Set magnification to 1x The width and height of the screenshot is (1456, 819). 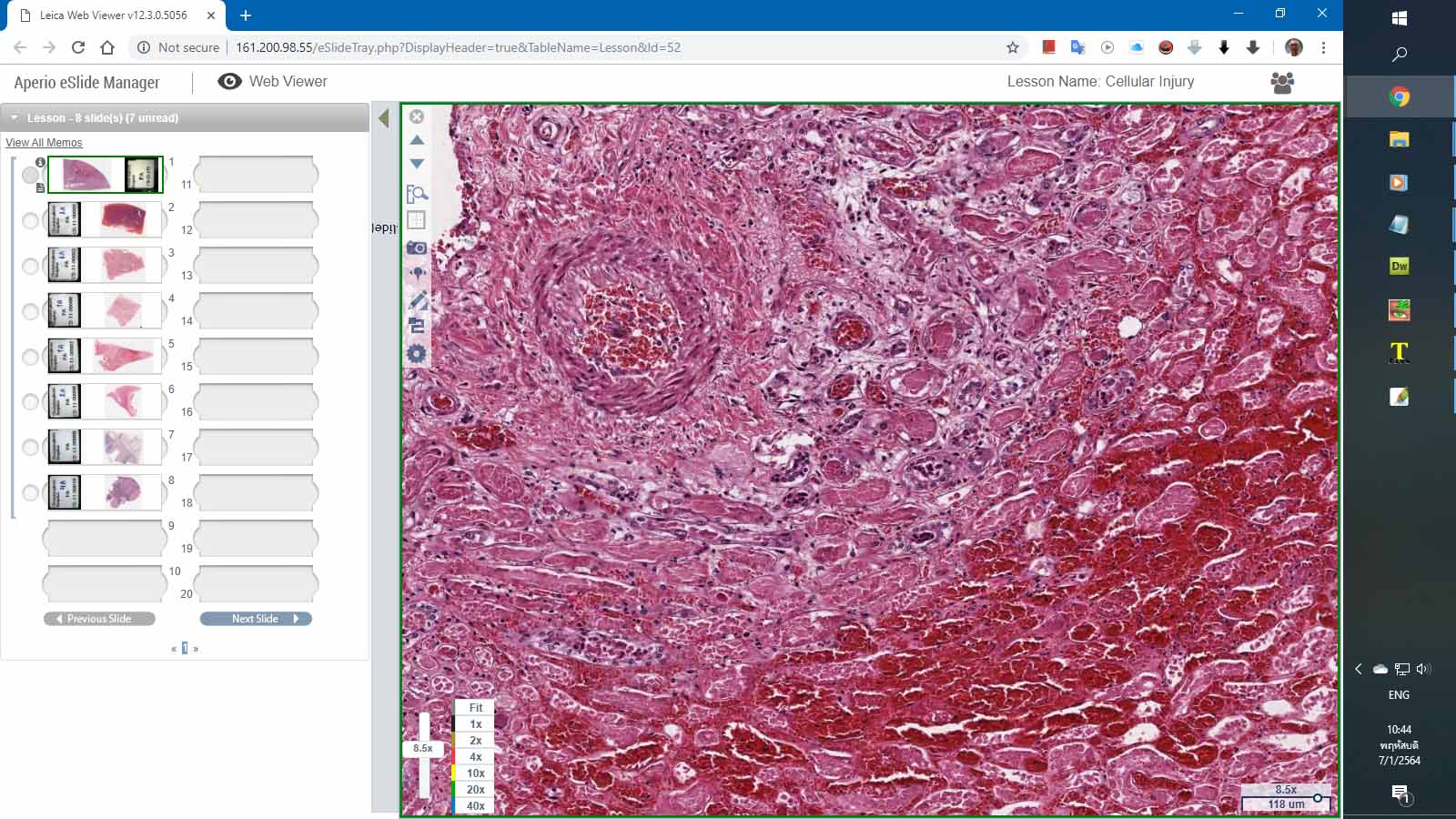[x=475, y=723]
